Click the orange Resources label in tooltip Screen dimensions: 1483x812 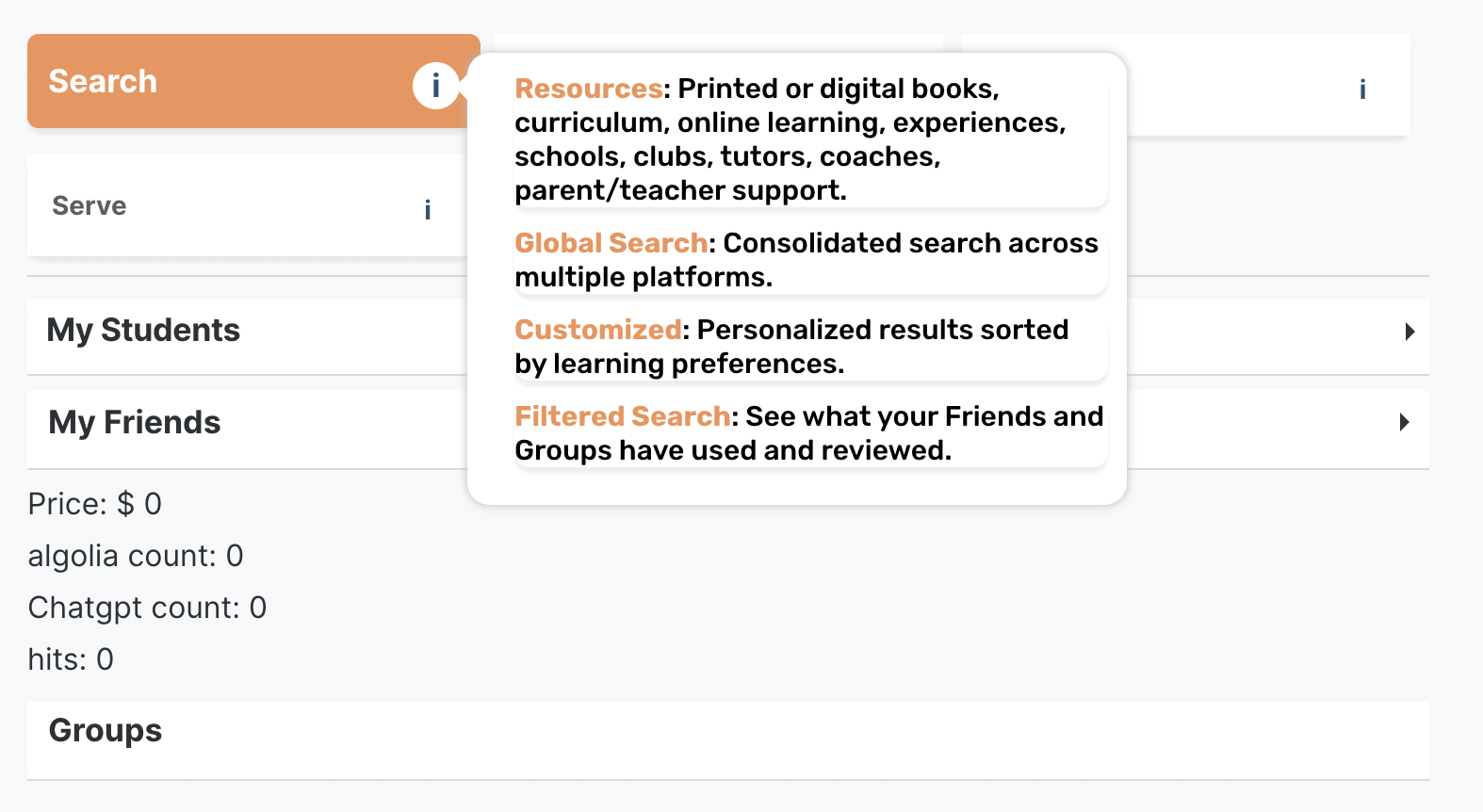tap(588, 89)
